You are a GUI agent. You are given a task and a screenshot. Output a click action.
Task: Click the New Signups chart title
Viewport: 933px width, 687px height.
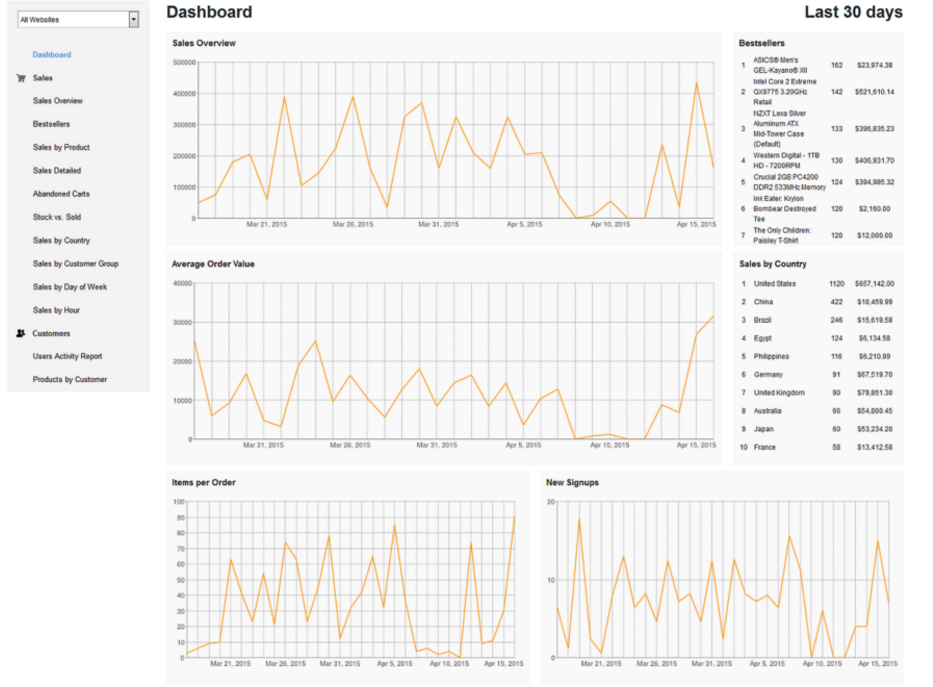coord(572,482)
